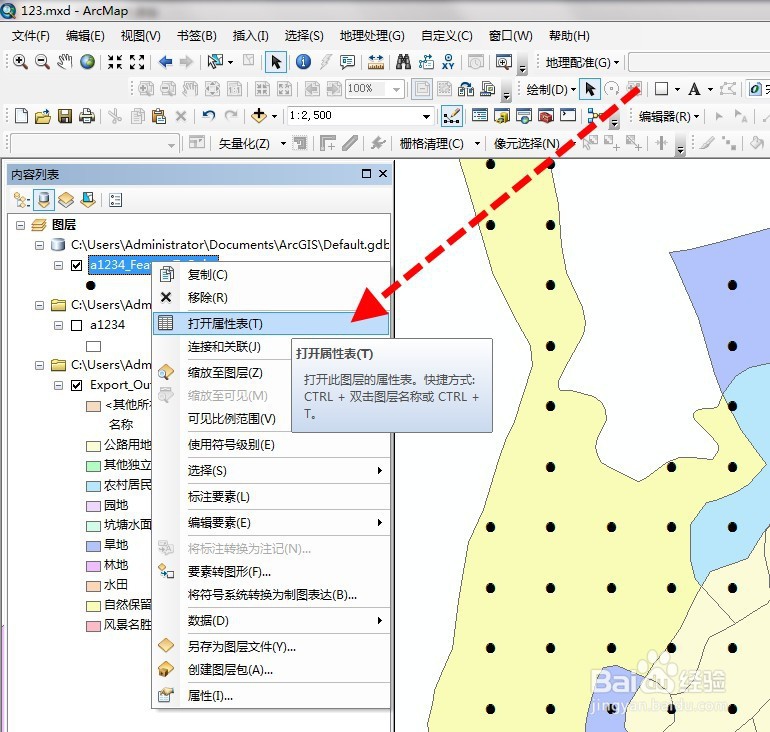This screenshot has width=770, height=732.
Task: Click the Add Data plus icon
Action: click(x=259, y=116)
